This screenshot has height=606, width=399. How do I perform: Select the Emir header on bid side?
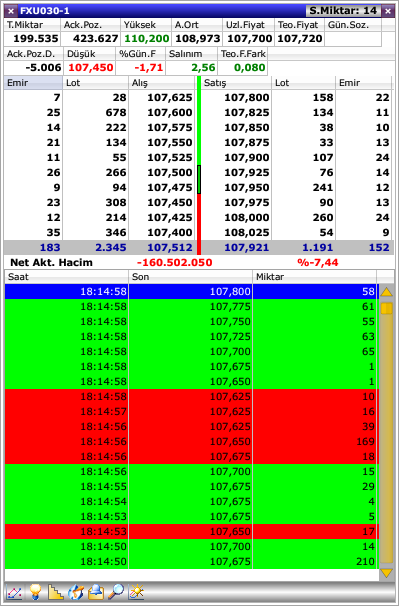33,83
